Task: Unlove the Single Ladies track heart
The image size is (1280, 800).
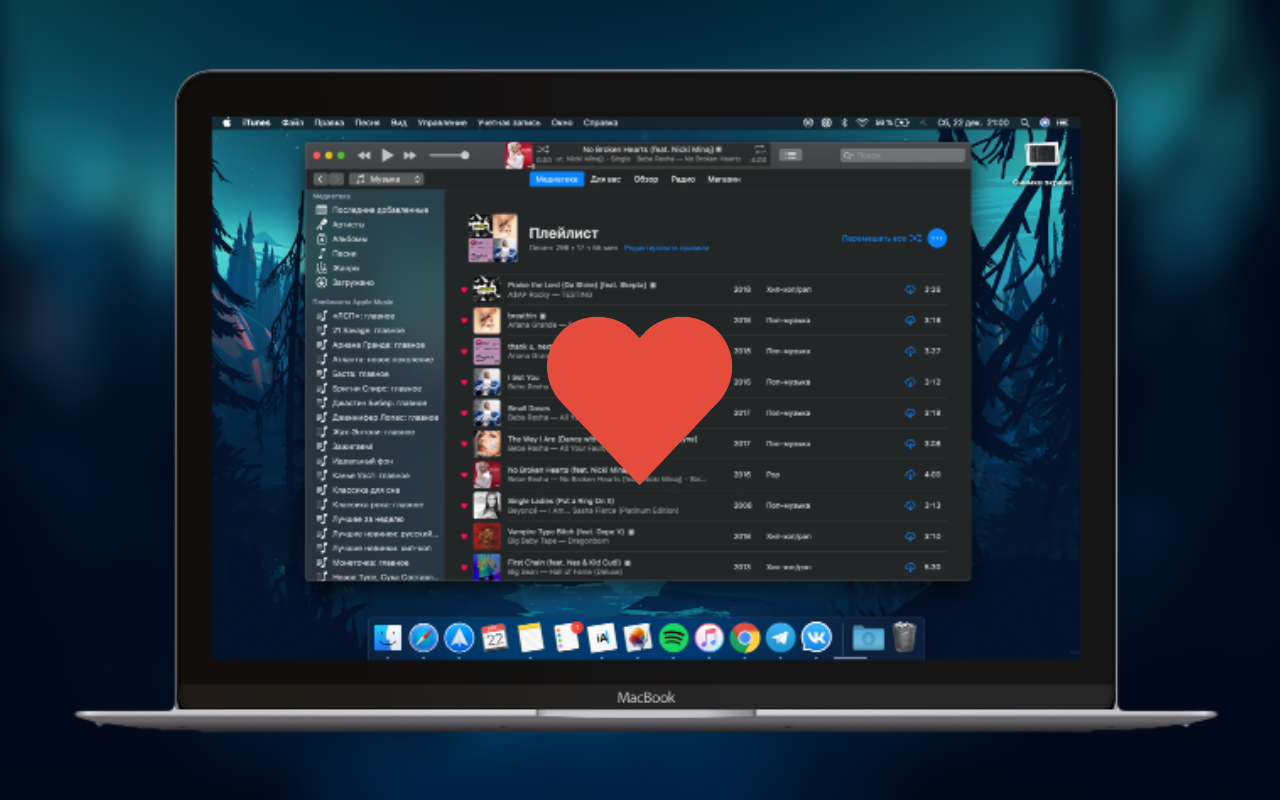Action: click(x=464, y=506)
